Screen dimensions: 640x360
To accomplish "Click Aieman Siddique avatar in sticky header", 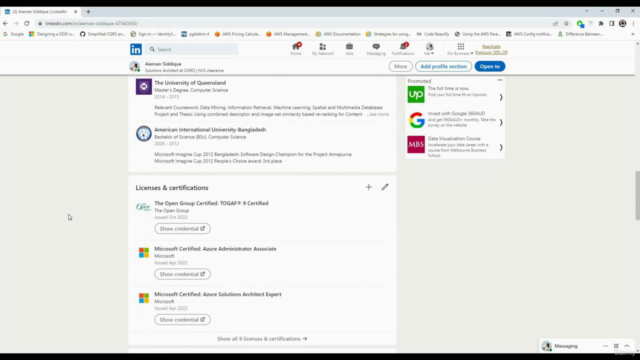I will click(x=135, y=67).
